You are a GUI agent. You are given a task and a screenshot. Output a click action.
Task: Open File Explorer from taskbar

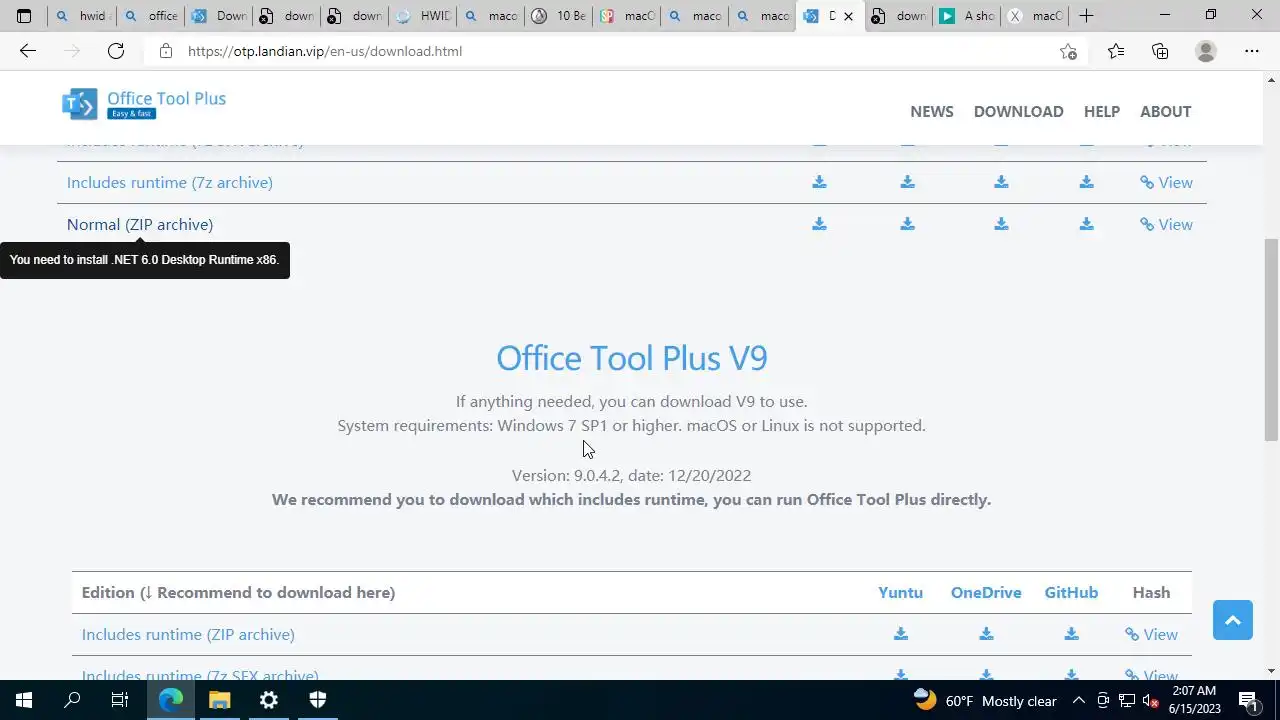220,700
